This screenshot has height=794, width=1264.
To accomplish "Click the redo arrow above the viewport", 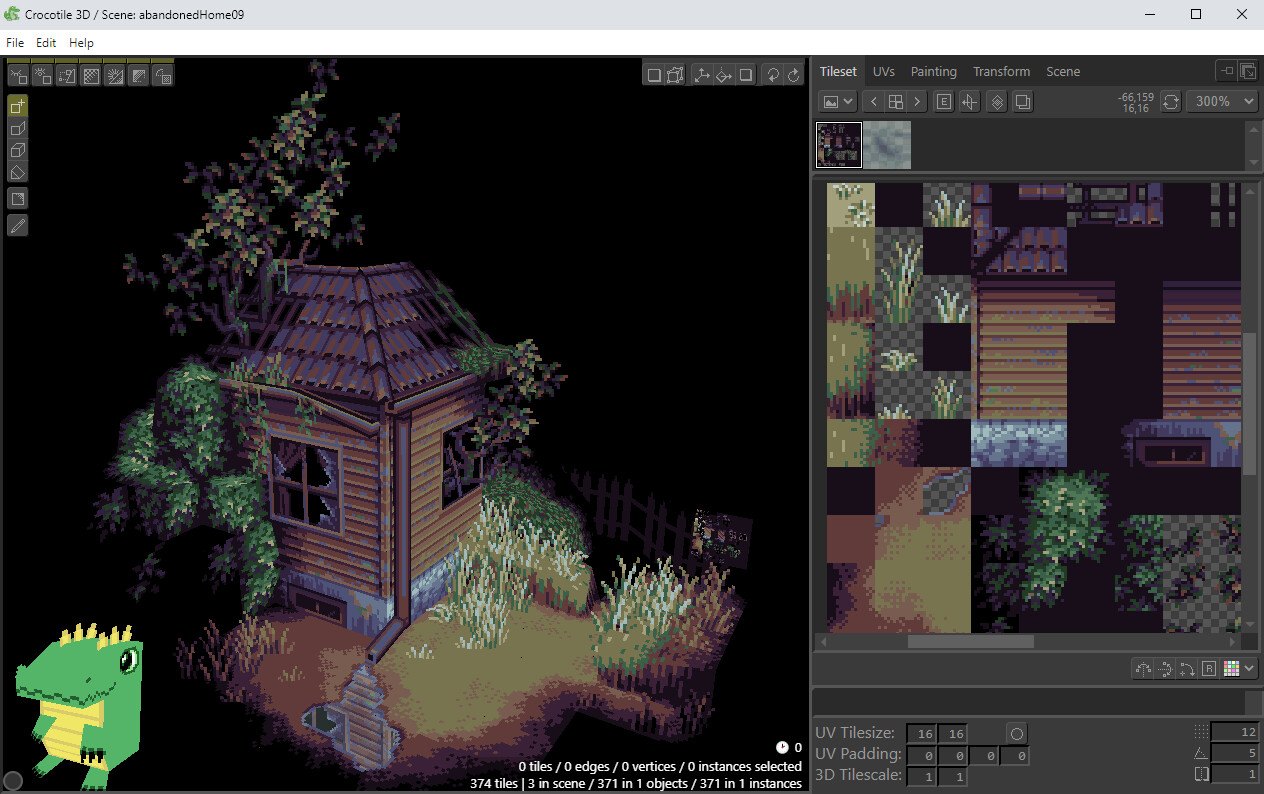I will pos(792,74).
